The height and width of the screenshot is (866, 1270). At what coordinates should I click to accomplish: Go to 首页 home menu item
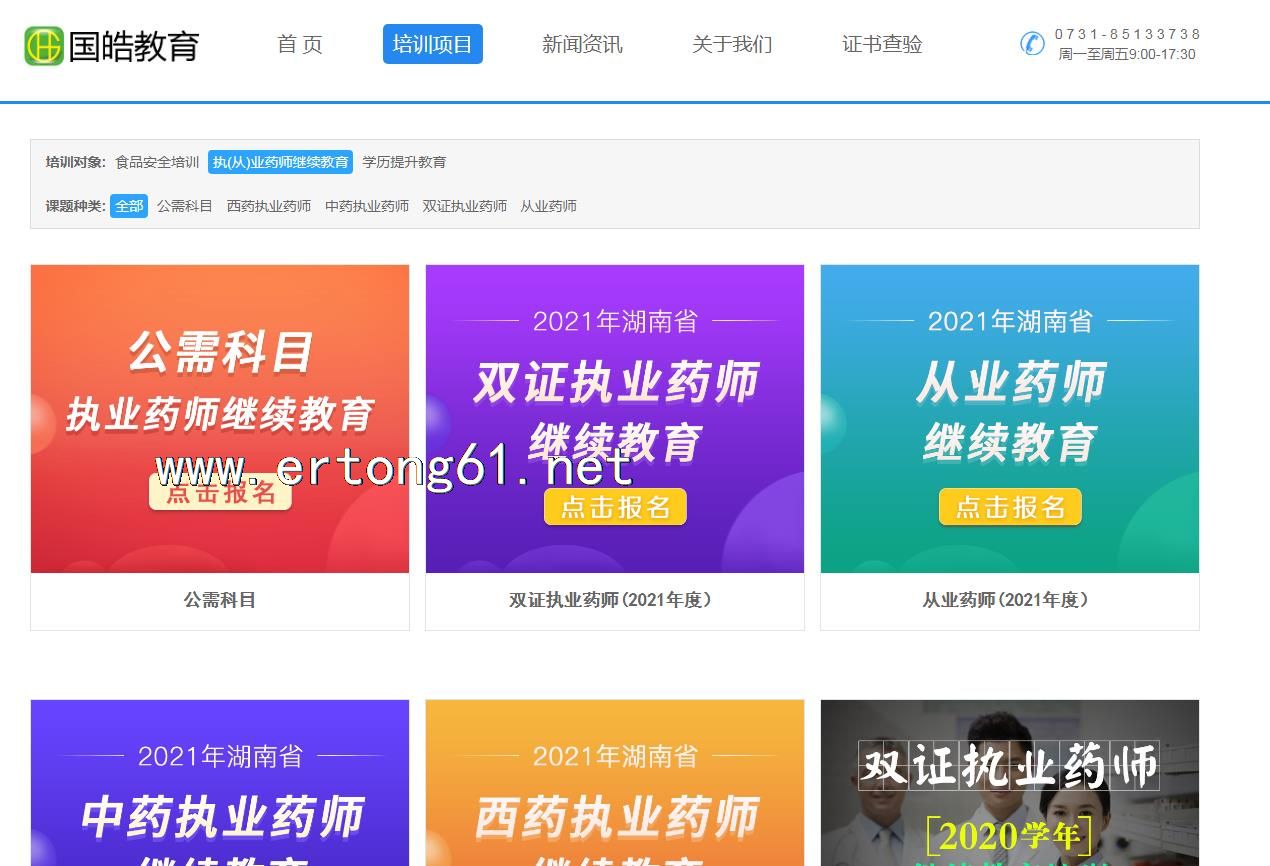300,44
